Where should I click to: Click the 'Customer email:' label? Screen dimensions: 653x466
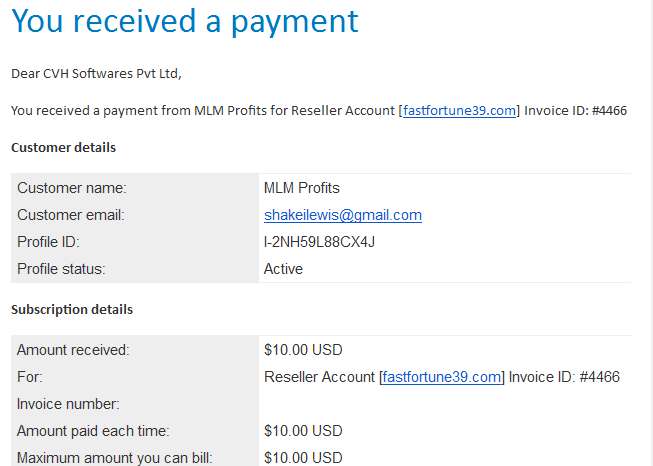(71, 215)
